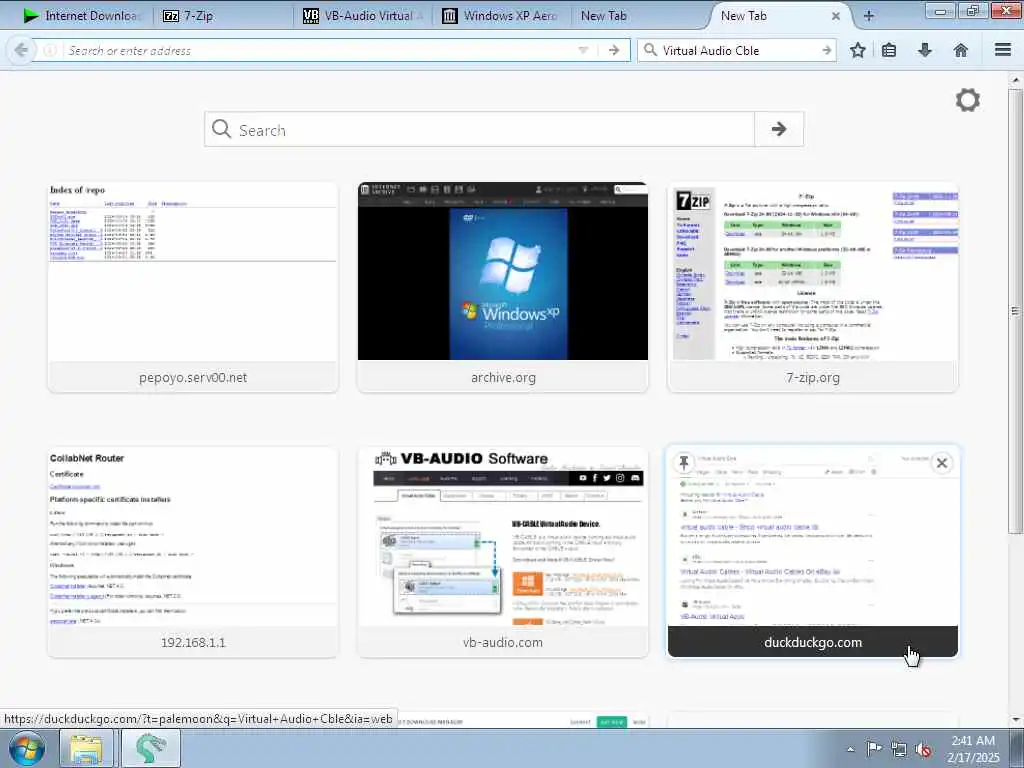This screenshot has width=1024, height=768.
Task: Open the hamburger menu
Action: click(1003, 50)
